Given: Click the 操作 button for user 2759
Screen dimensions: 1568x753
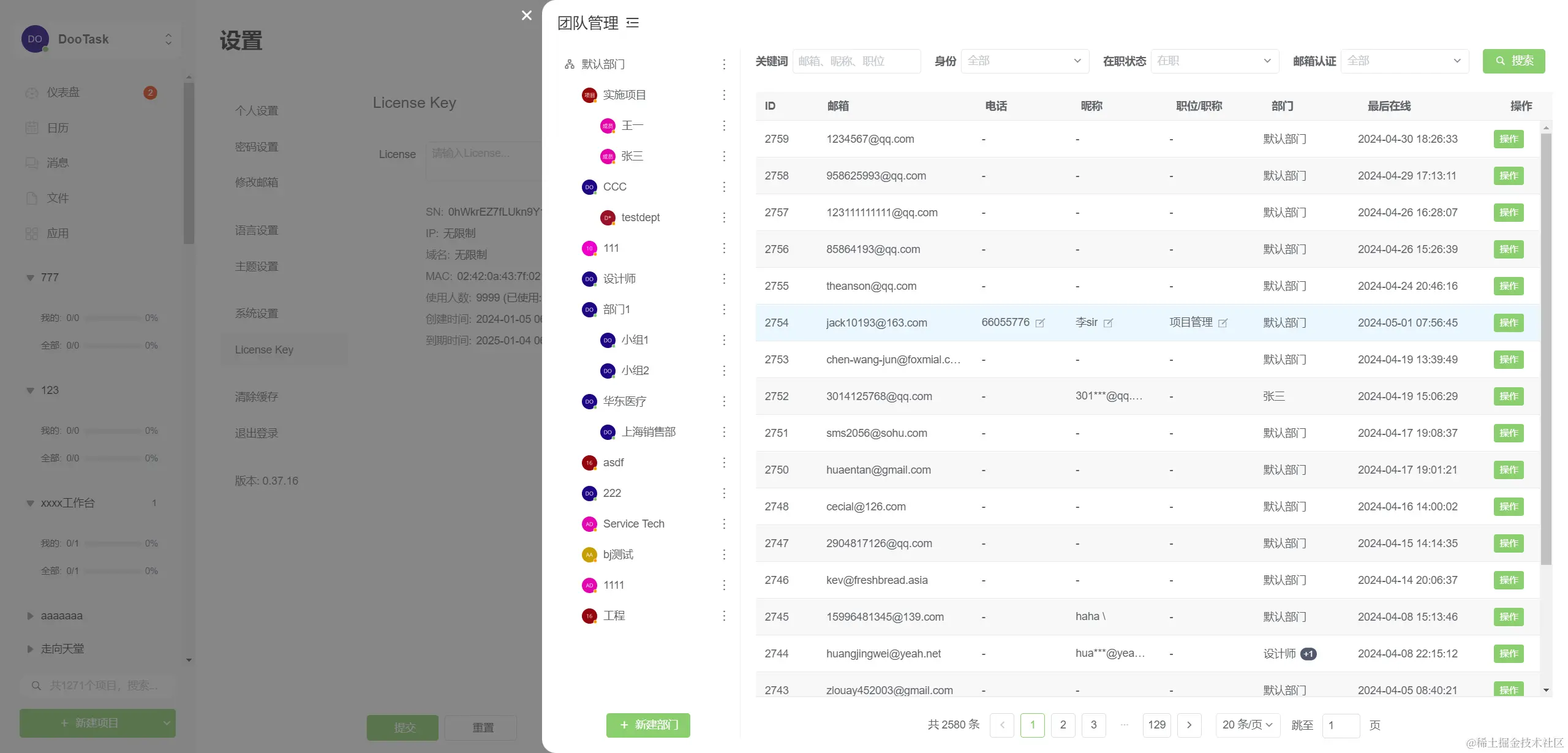Looking at the screenshot, I should pos(1508,139).
